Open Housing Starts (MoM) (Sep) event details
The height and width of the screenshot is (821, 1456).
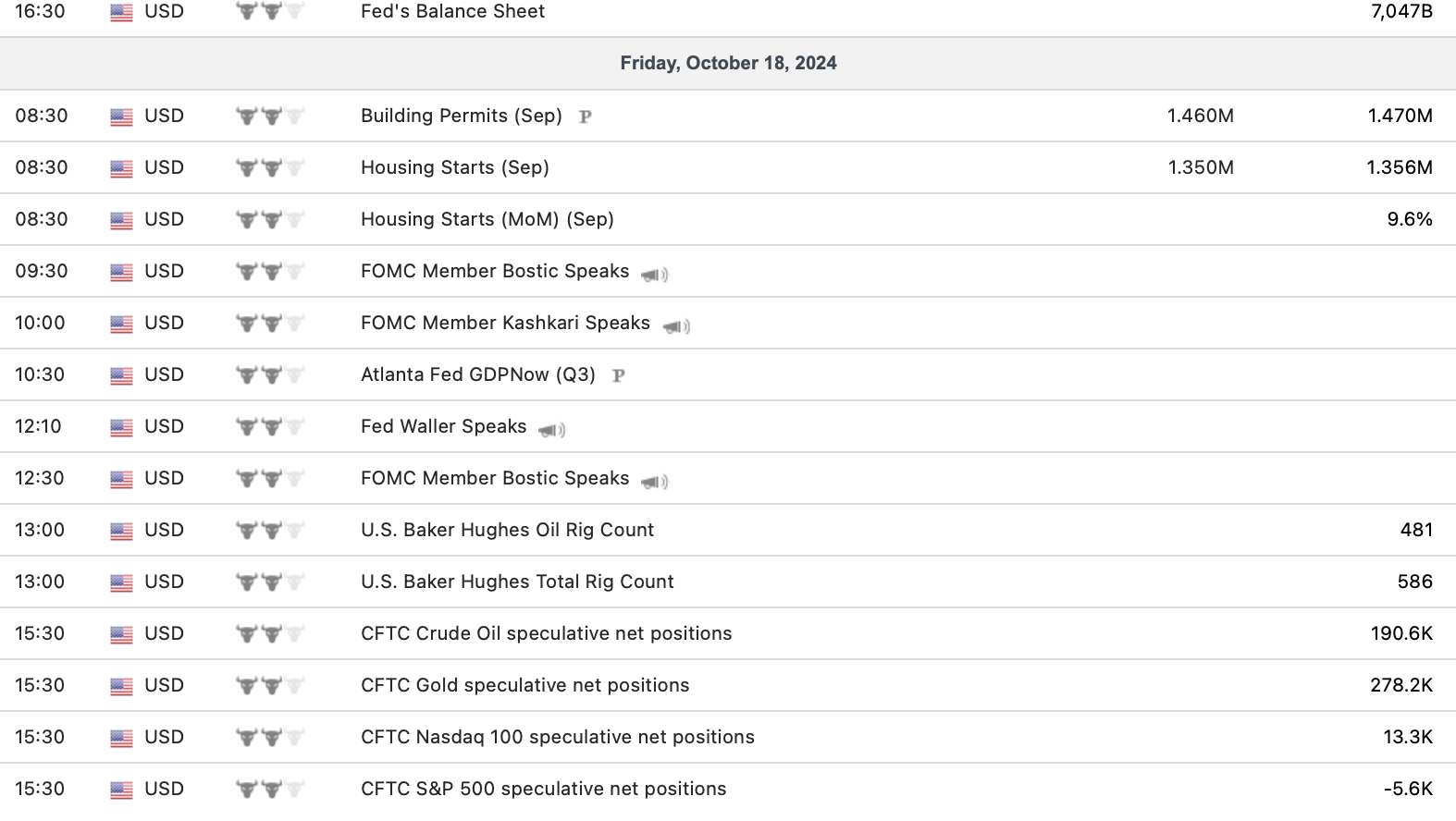tap(487, 219)
